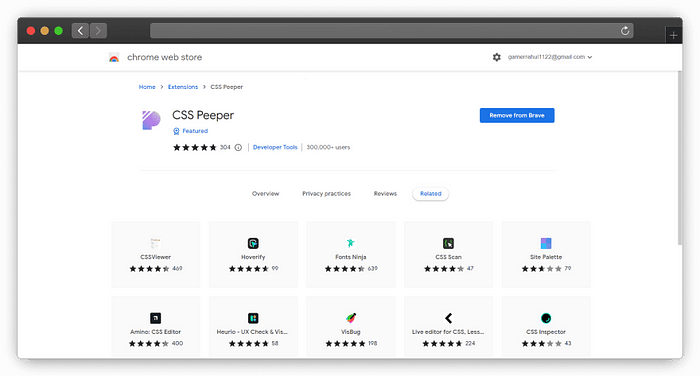Click the CSS Peeper purple logo icon
Screen dimensions: 700x376
[151, 120]
